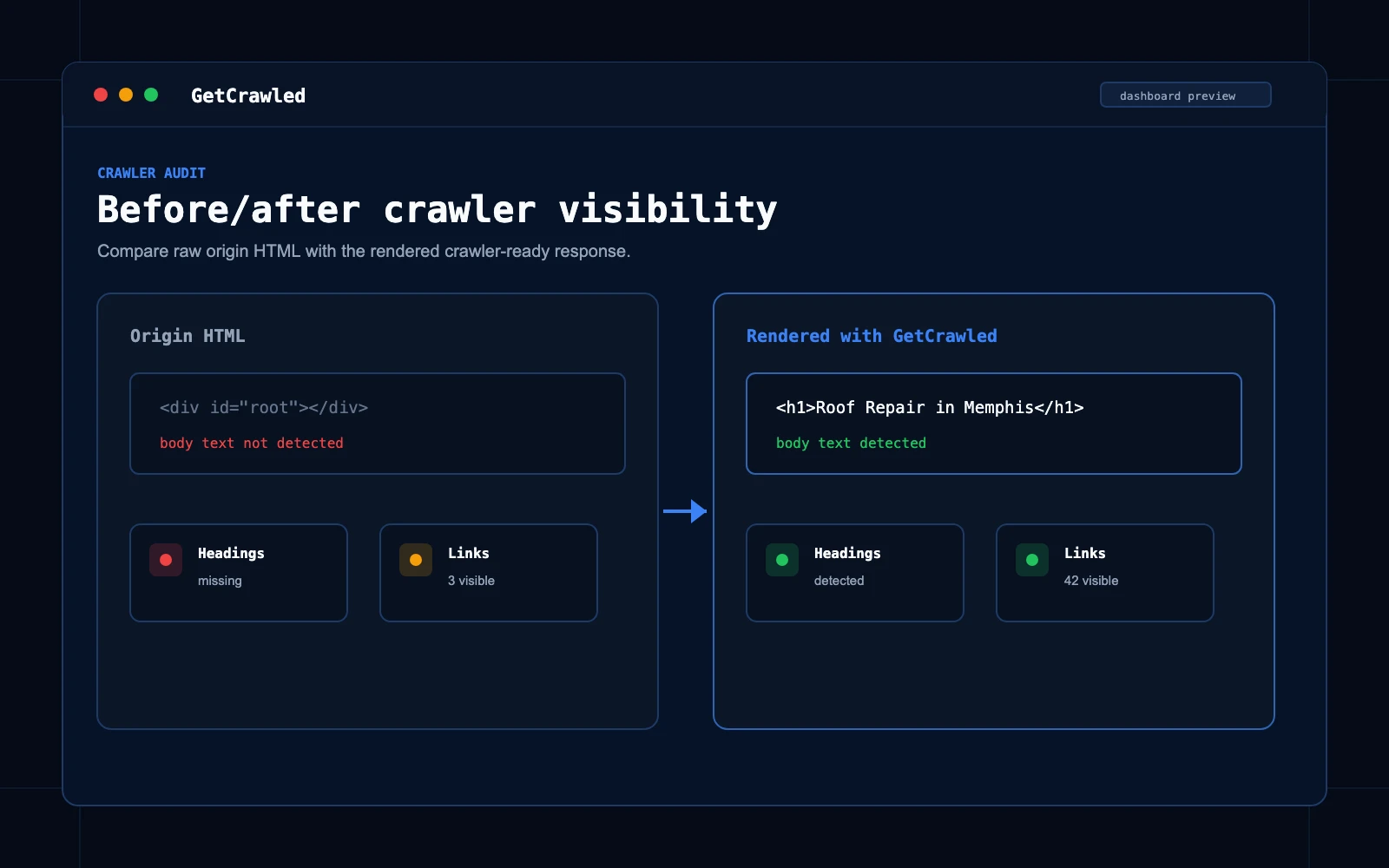Select the Origin HTML panel title

[x=188, y=336]
